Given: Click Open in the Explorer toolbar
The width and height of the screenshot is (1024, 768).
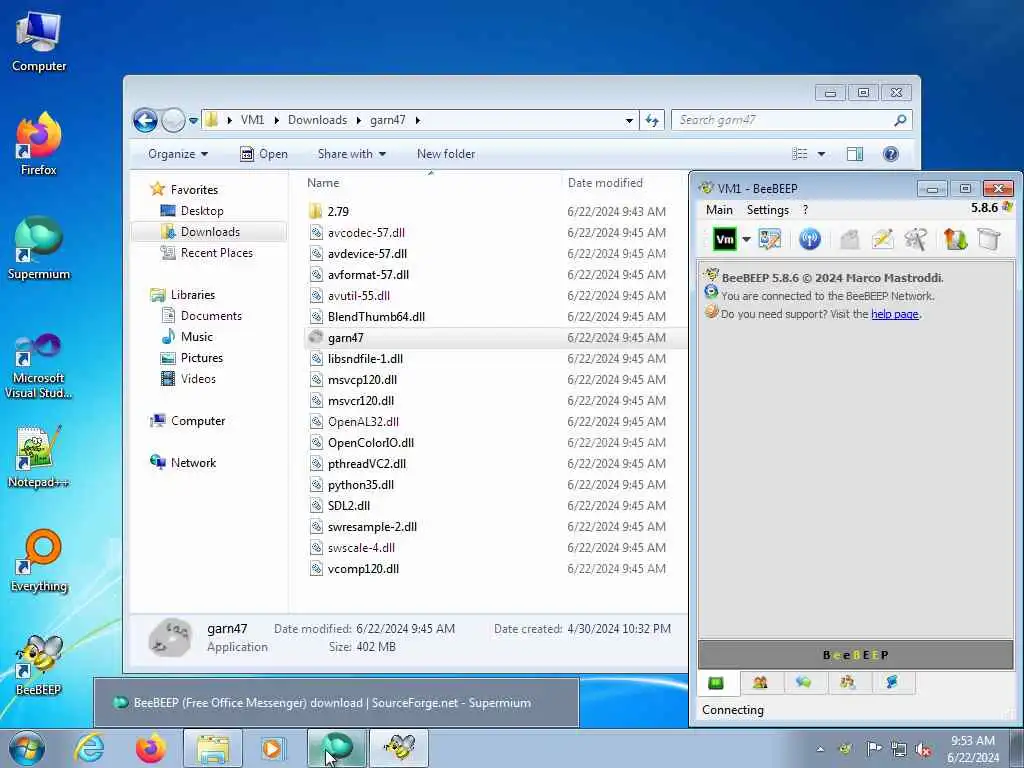Looking at the screenshot, I should click(x=264, y=154).
